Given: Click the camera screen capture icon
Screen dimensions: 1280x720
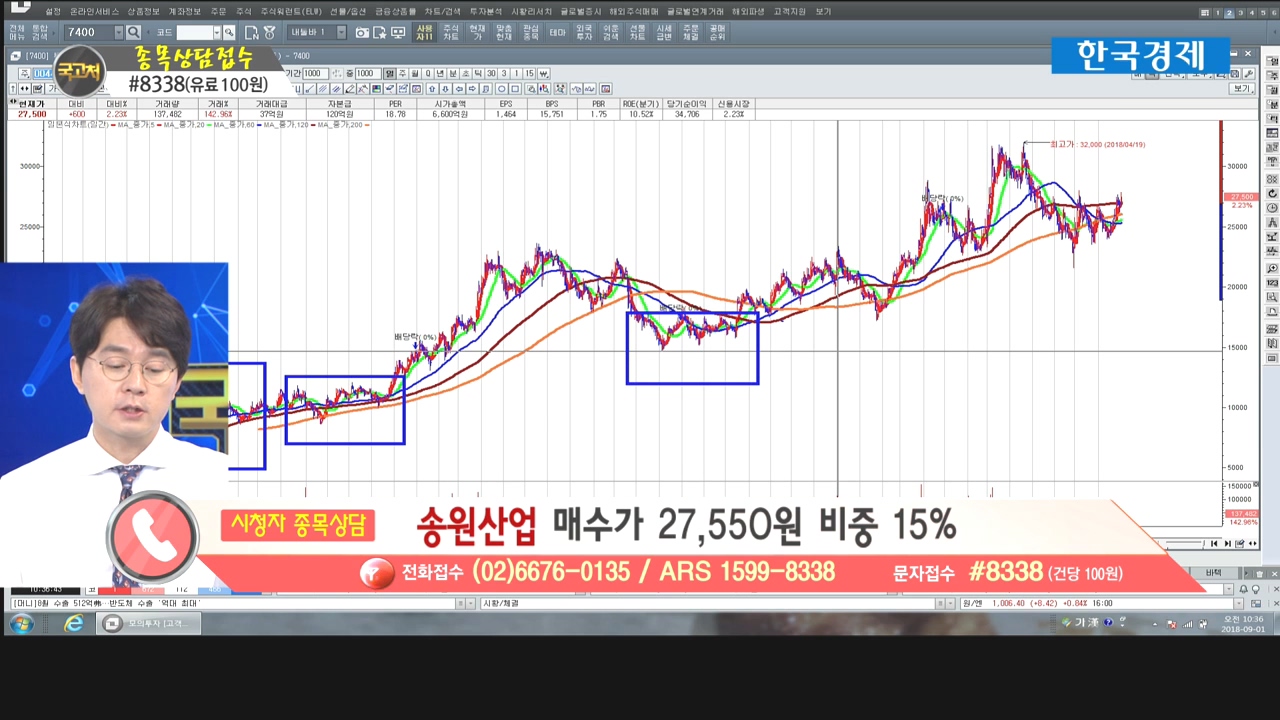Looking at the screenshot, I should click(362, 33).
